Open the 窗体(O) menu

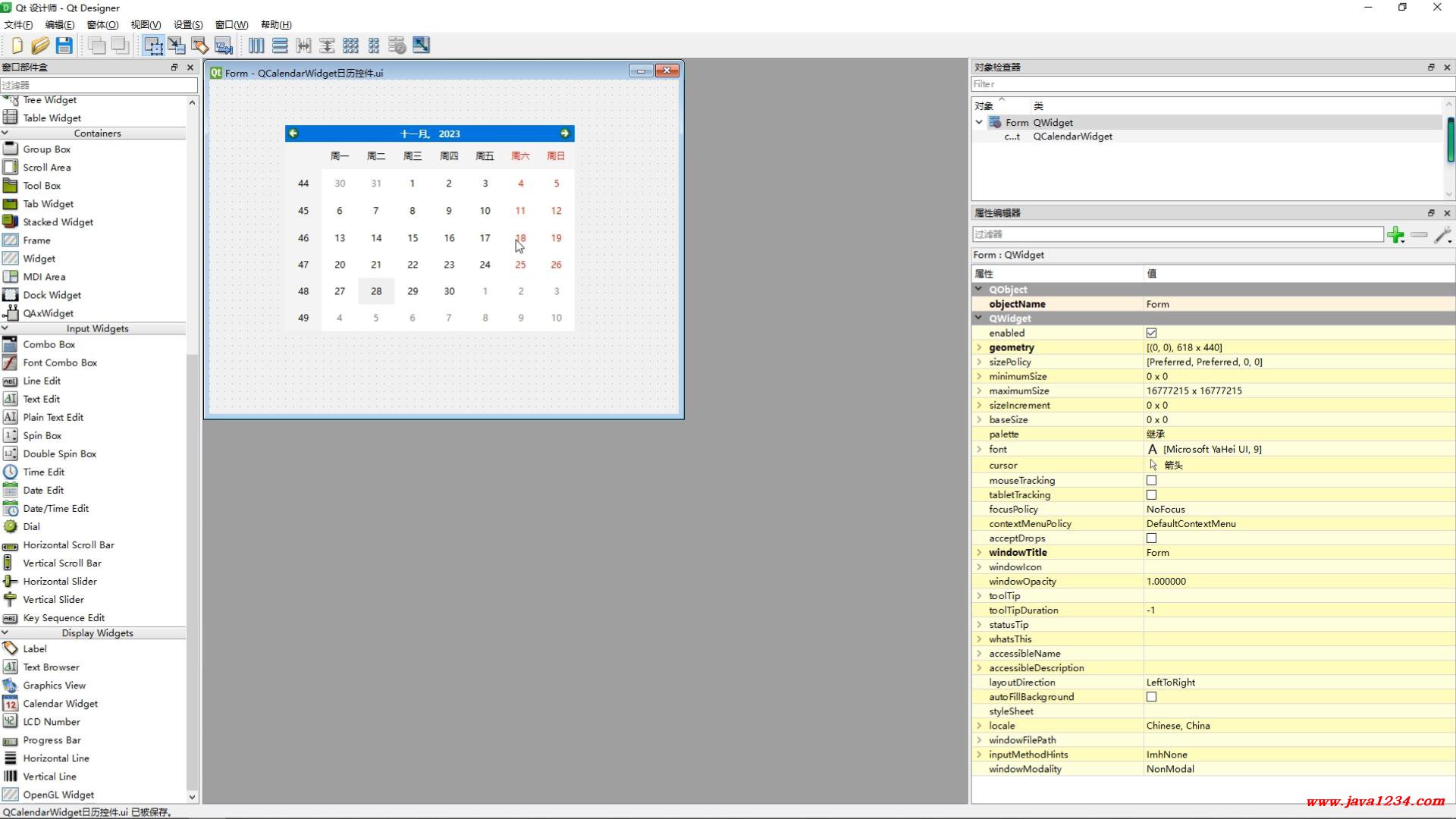tap(102, 24)
